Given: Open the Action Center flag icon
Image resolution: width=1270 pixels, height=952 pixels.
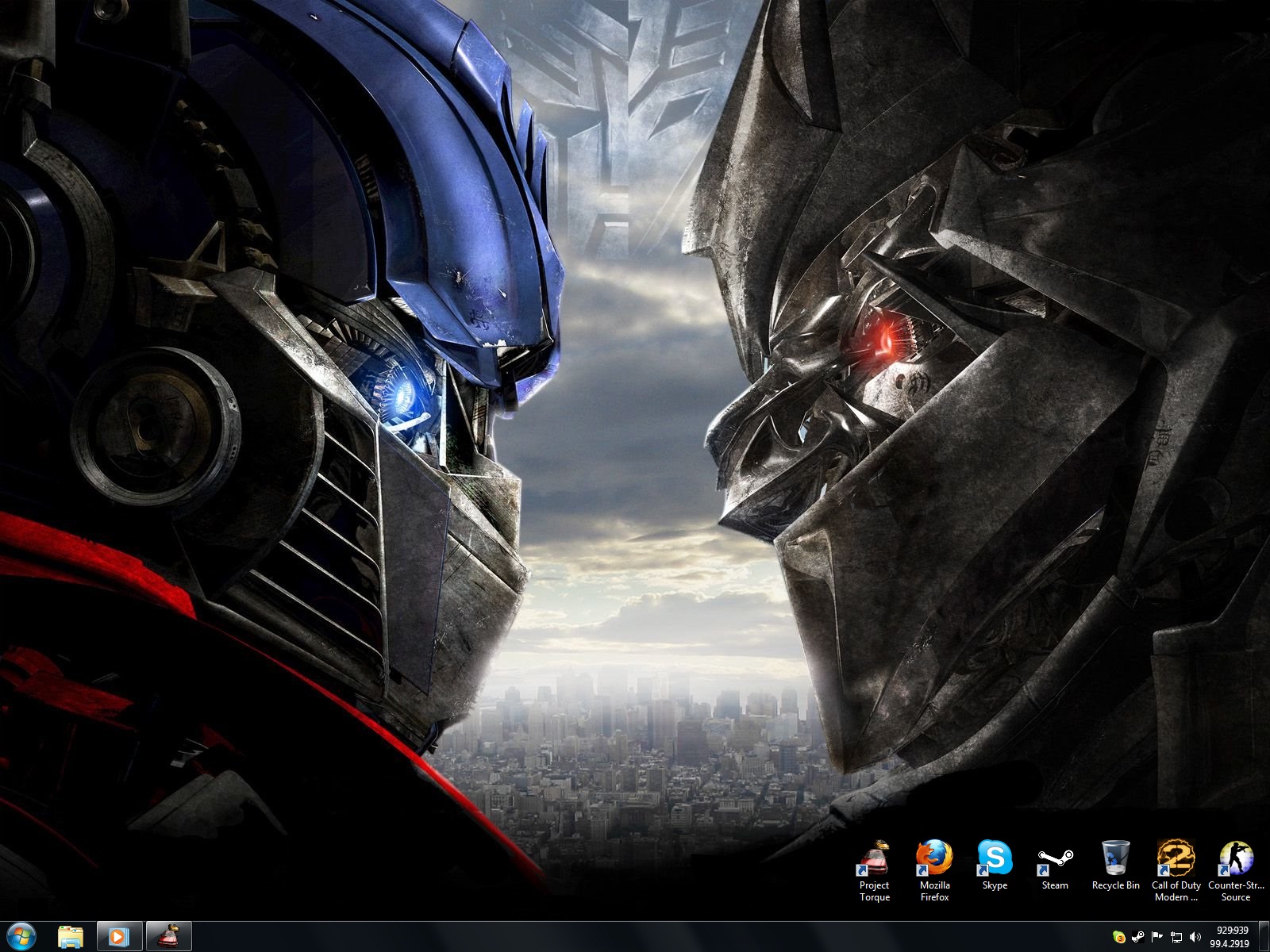Looking at the screenshot, I should pos(1156,937).
